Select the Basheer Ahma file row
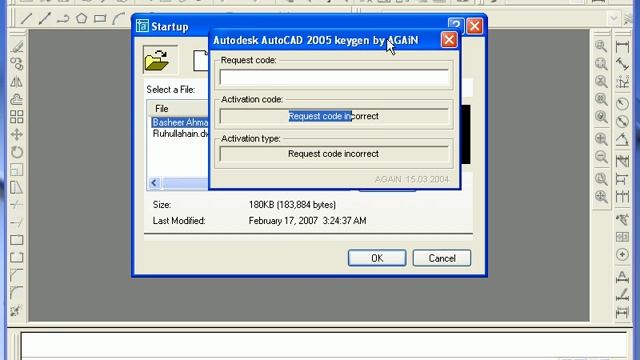 pos(180,122)
